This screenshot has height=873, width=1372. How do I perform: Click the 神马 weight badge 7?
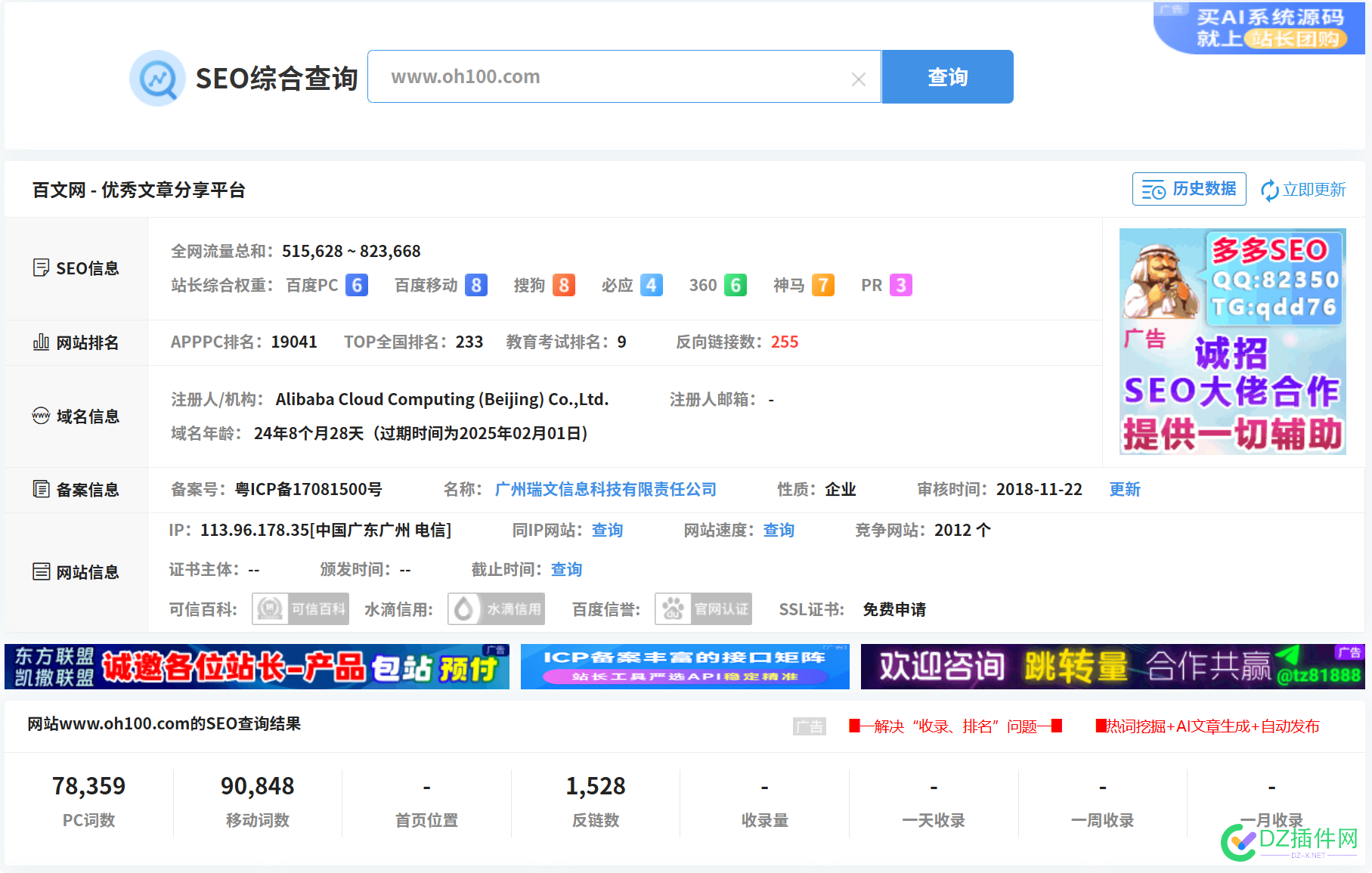823,285
